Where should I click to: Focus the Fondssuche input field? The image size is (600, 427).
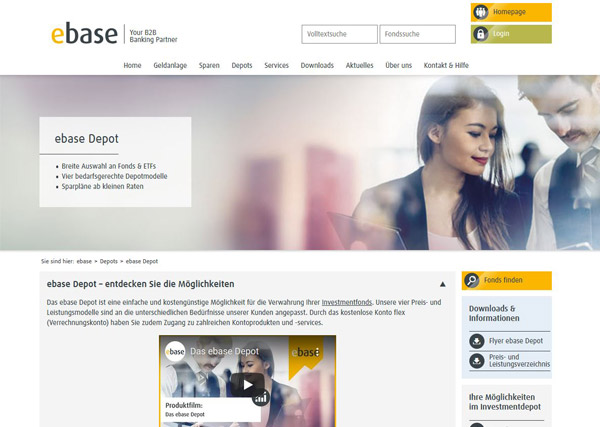point(417,34)
